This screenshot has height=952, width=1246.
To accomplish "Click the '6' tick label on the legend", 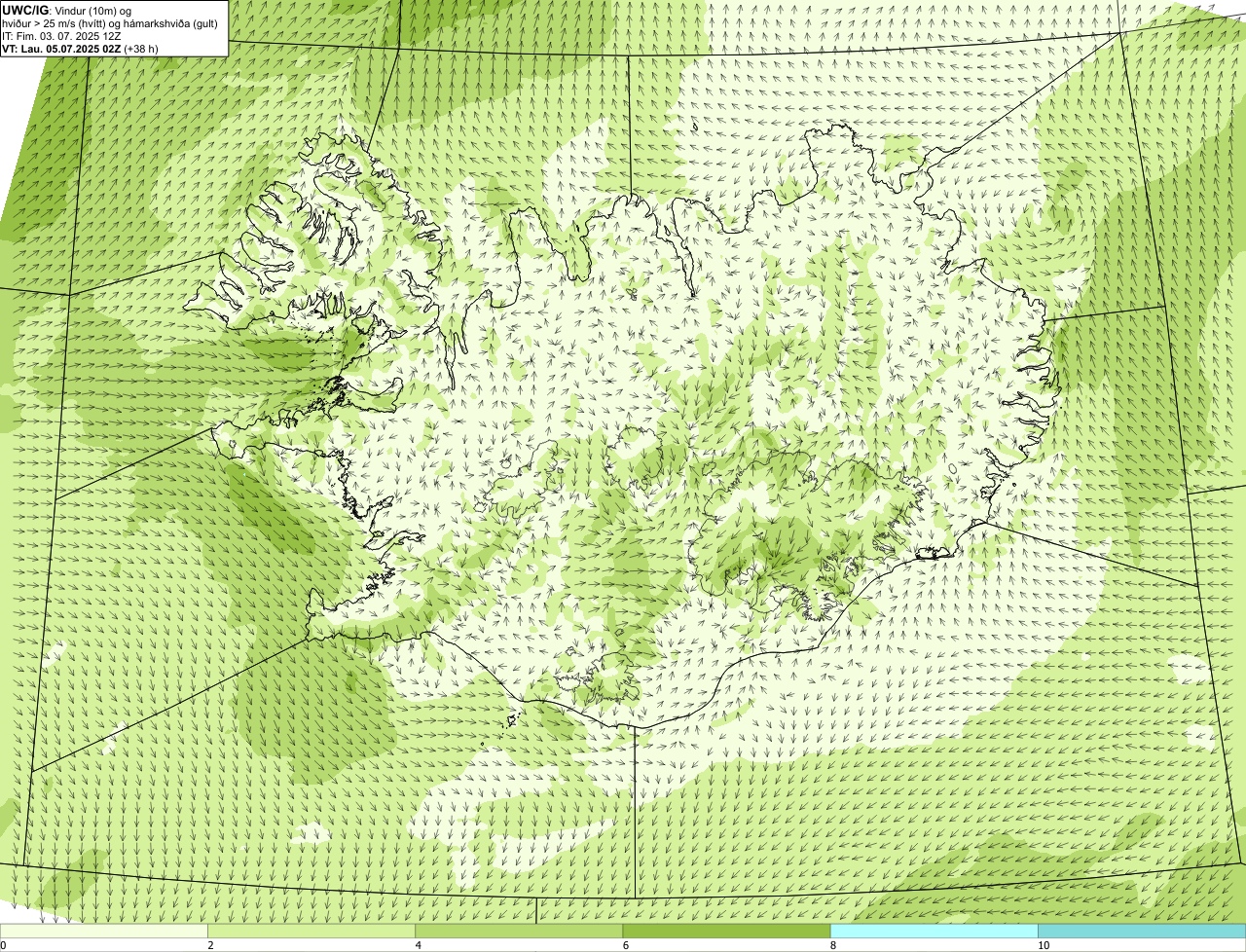I will pyautogui.click(x=625, y=945).
